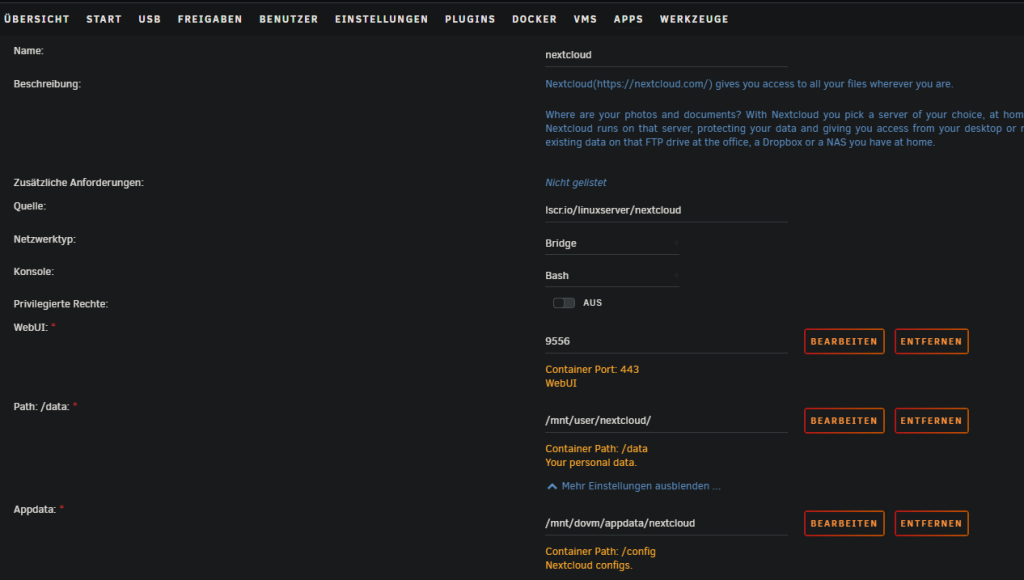Click Zusätzliche Anforderungen label
The image size is (1024, 580).
[78, 183]
